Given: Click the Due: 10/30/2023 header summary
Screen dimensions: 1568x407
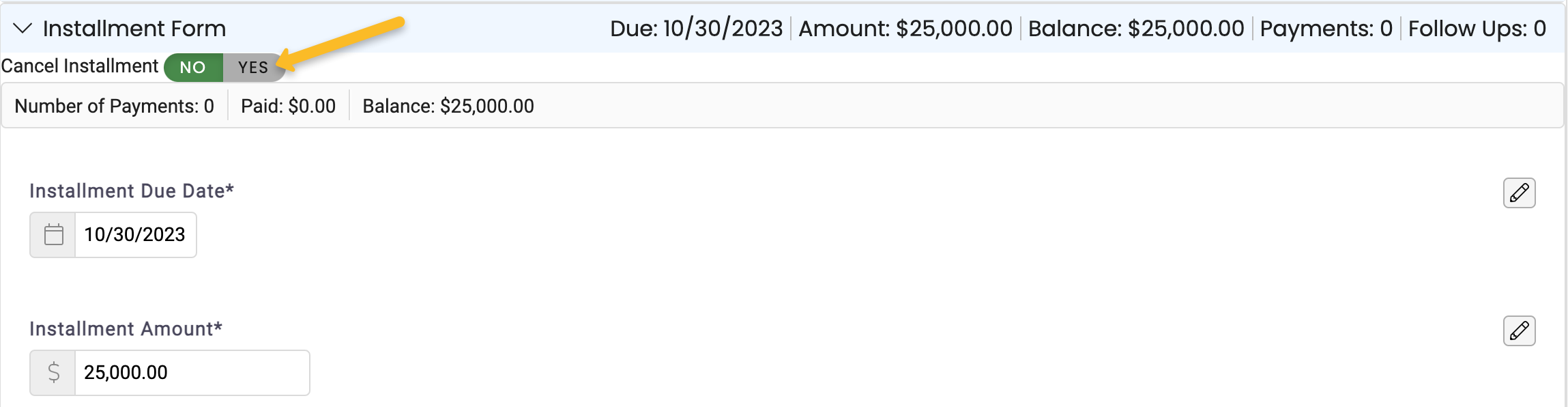Looking at the screenshot, I should point(696,29).
